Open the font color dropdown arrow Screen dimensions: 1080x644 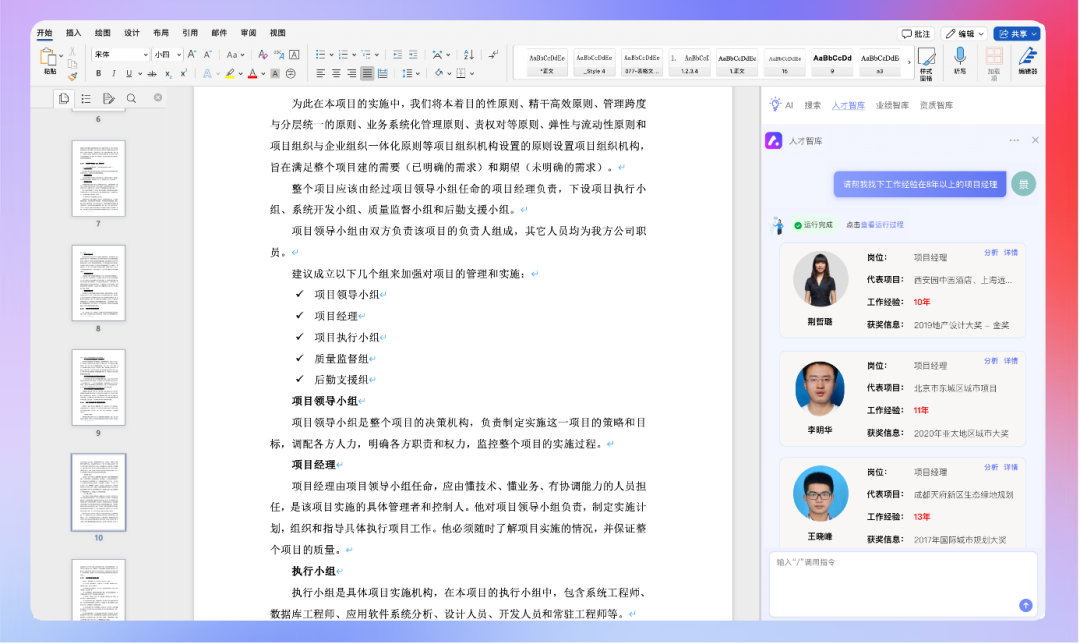pyautogui.click(x=263, y=74)
